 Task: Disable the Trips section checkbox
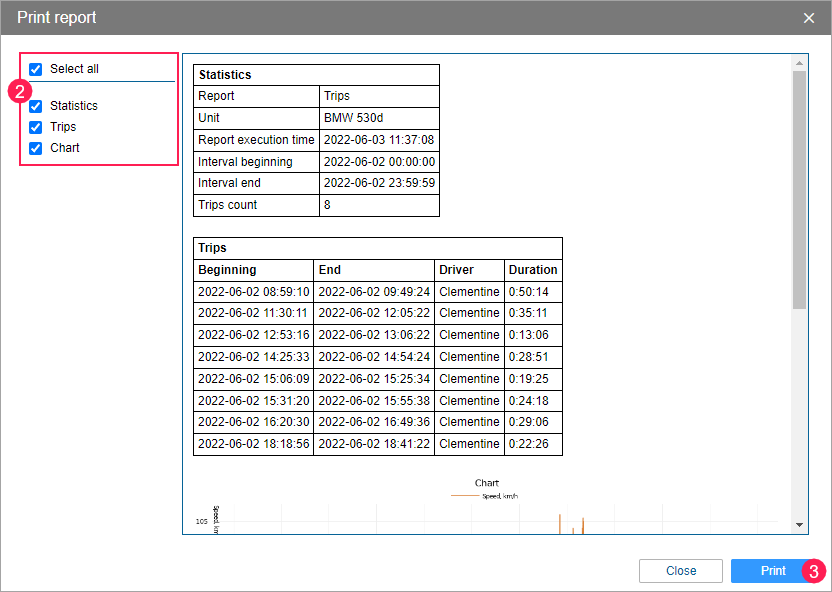pos(36,127)
